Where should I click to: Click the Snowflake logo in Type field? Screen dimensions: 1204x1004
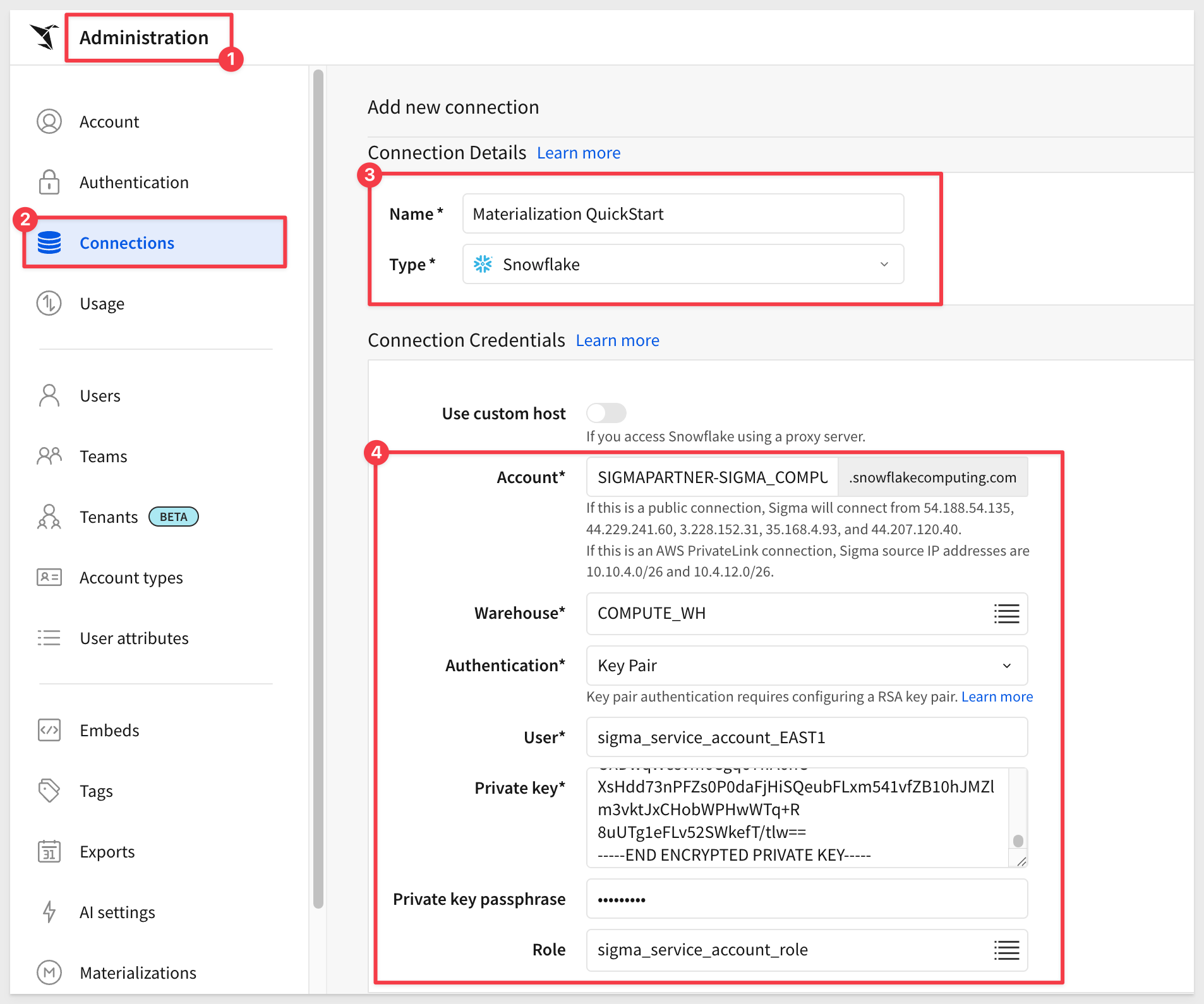[483, 264]
